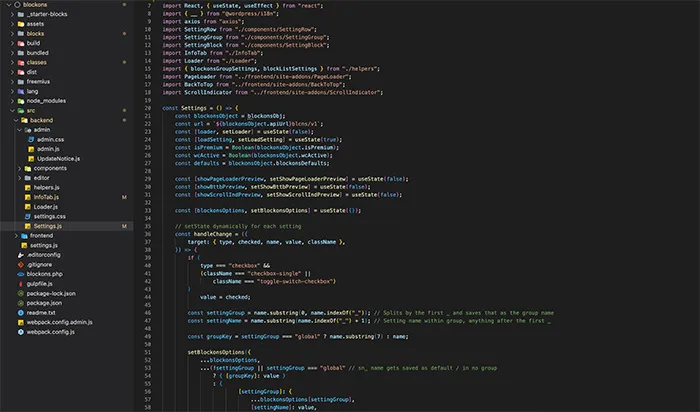Click the webpack.config.js file icon
Viewport: 700px width, 412px height.
tap(21, 332)
